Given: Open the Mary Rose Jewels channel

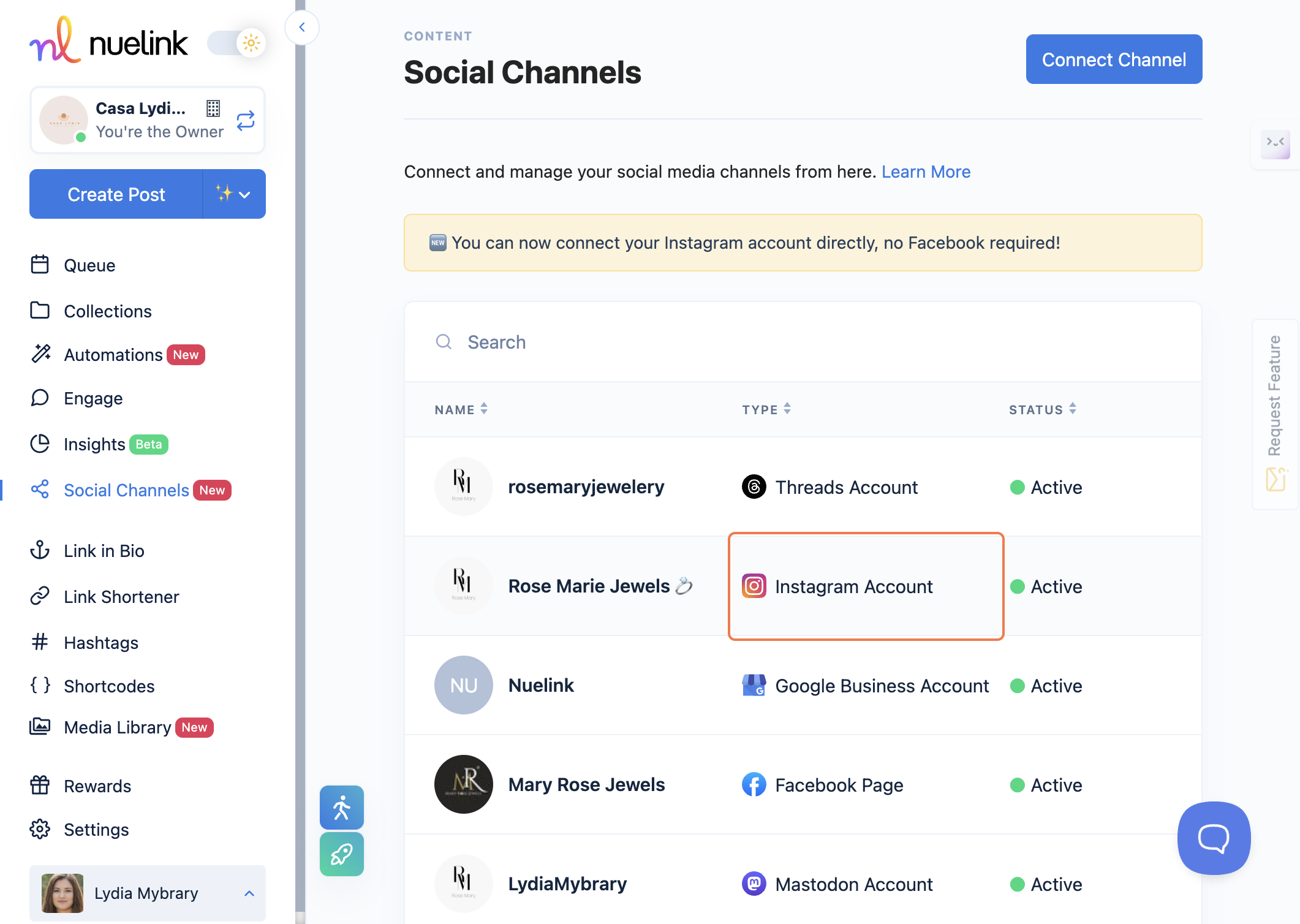Looking at the screenshot, I should (586, 785).
